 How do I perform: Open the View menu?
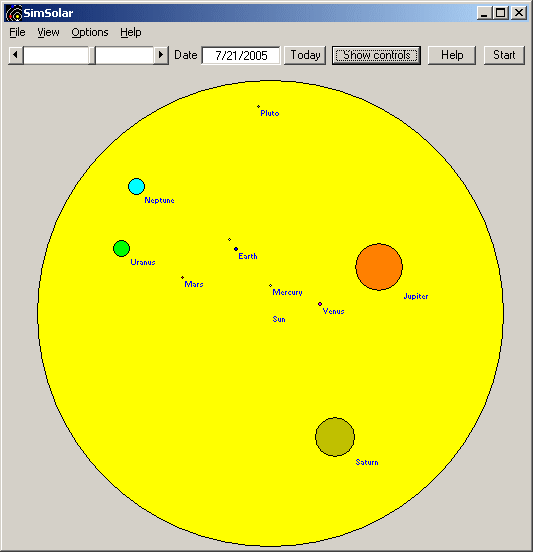[49, 32]
